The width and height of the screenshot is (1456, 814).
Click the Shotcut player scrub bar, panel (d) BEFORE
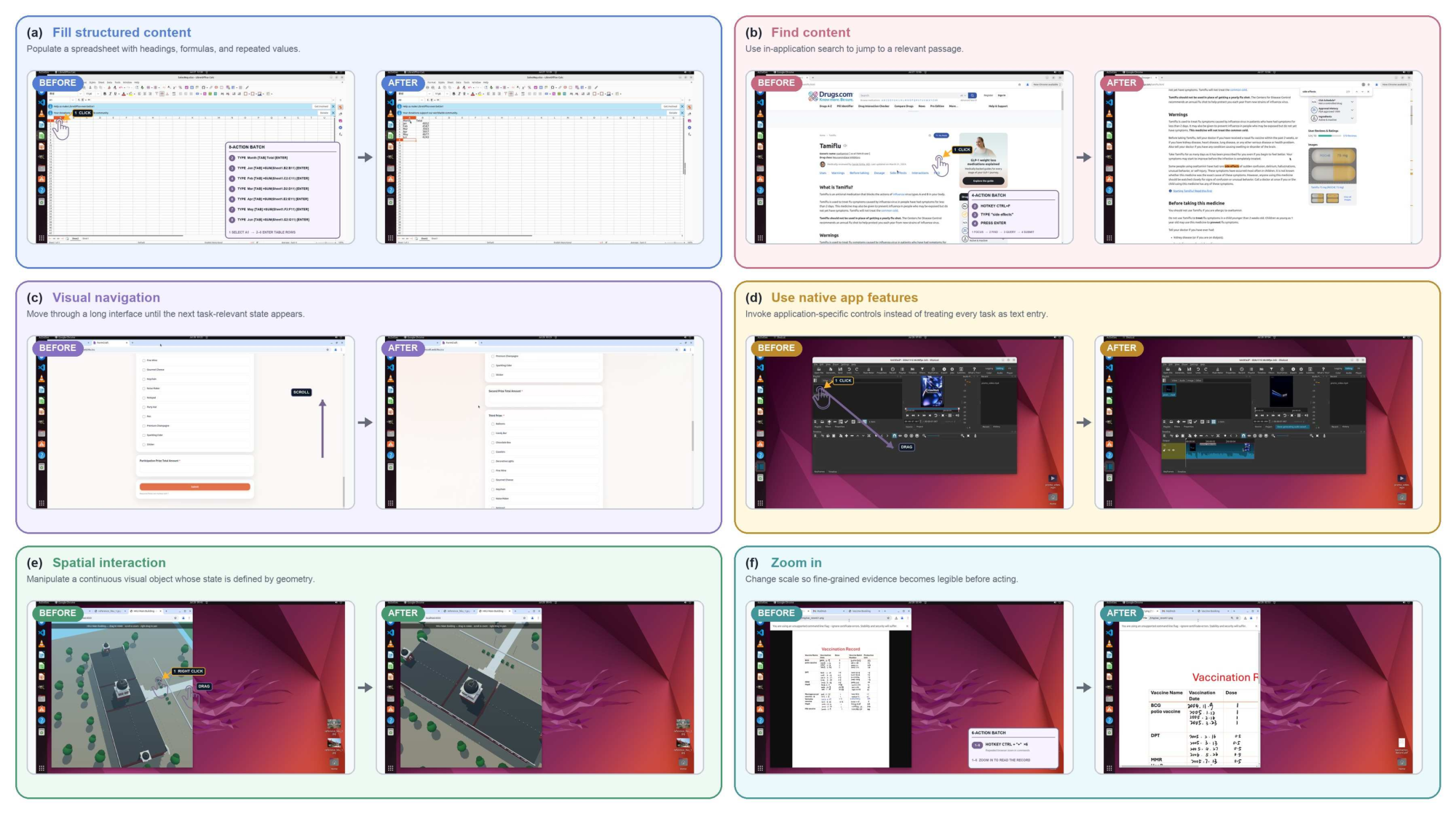[x=932, y=410]
